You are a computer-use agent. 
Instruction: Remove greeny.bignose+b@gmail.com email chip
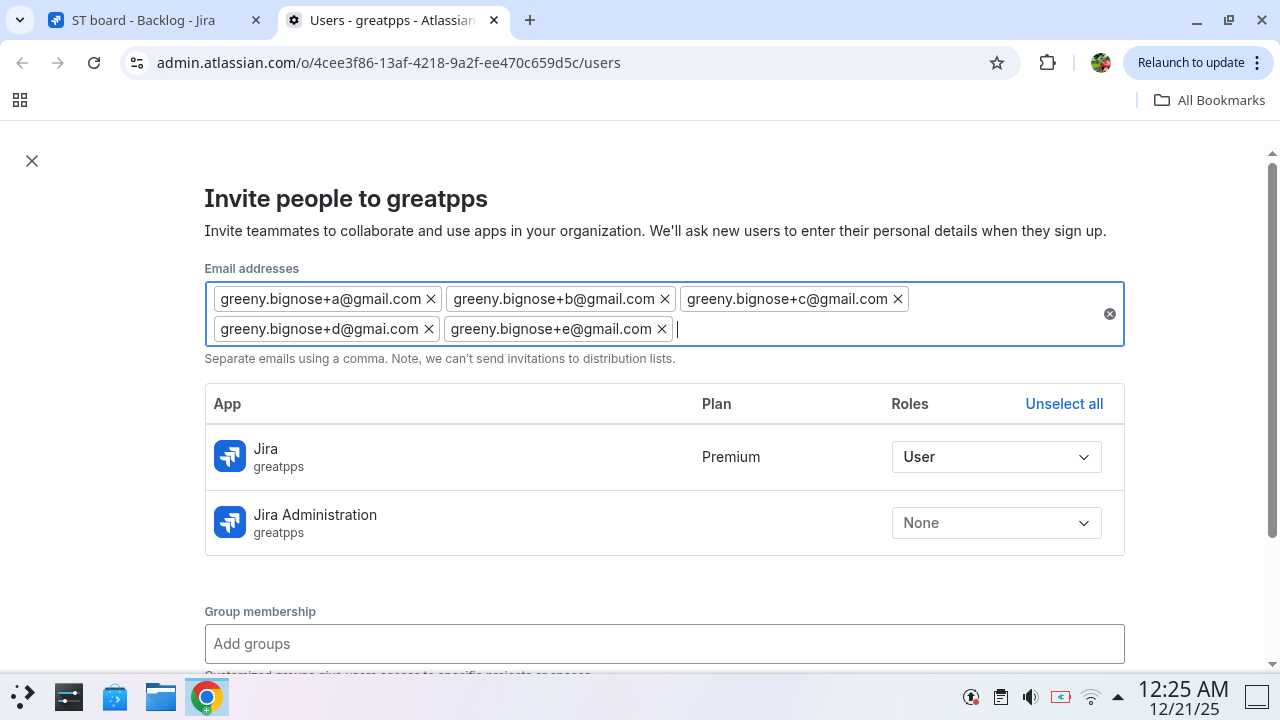pyautogui.click(x=665, y=299)
